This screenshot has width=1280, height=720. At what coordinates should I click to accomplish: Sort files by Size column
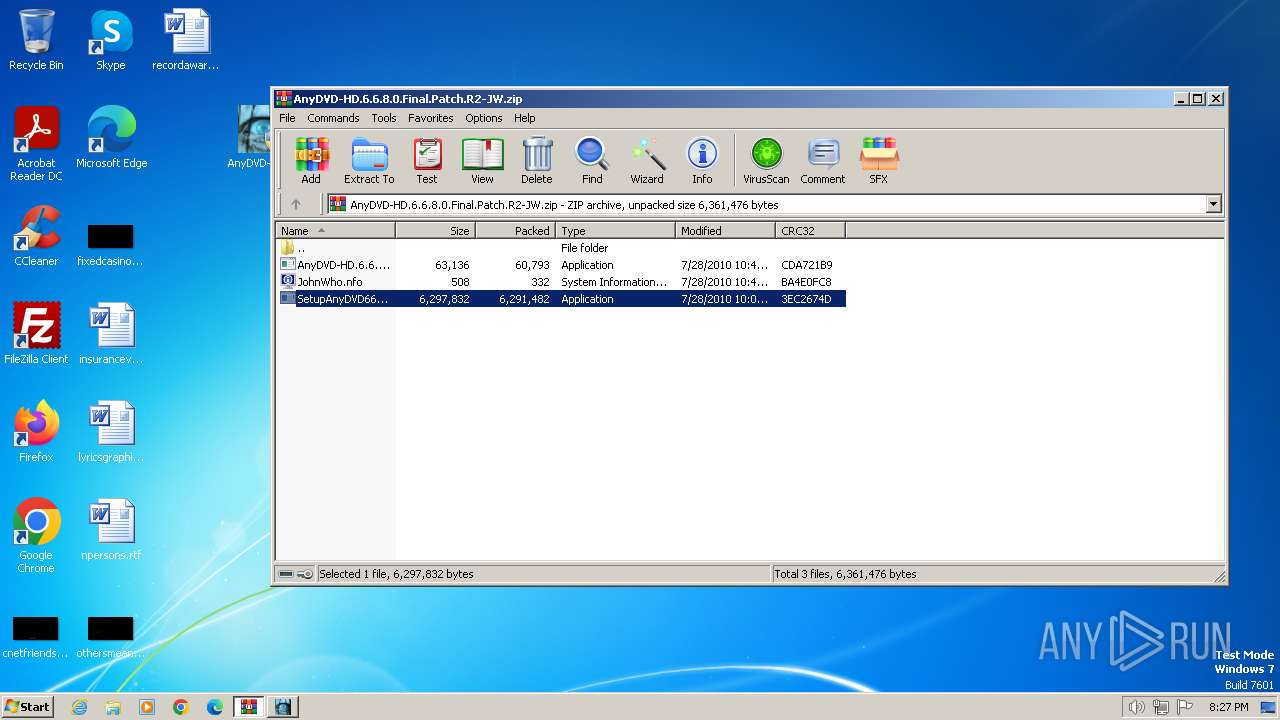pyautogui.click(x=435, y=231)
